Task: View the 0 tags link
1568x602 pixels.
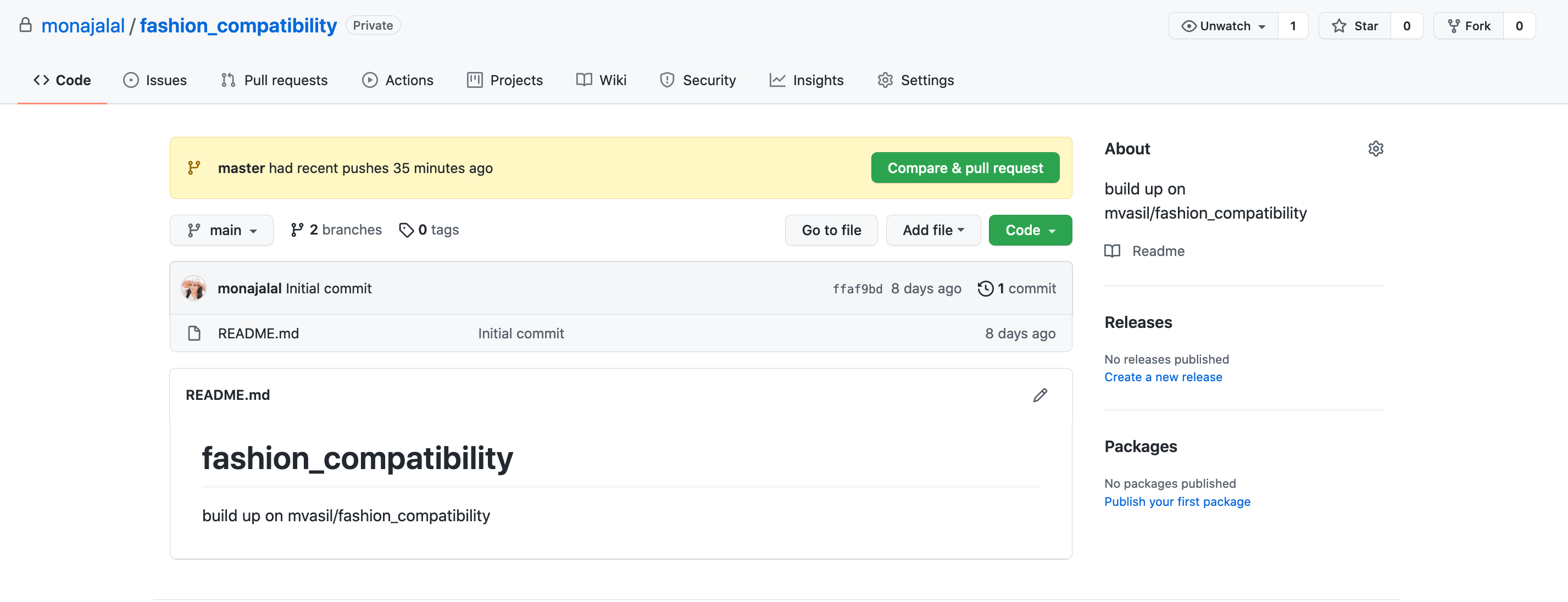Action: [x=429, y=230]
